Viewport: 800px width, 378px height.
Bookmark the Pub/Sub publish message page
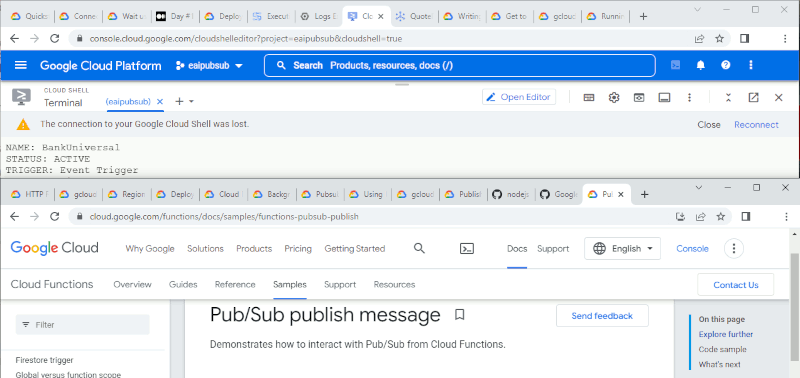[459, 315]
